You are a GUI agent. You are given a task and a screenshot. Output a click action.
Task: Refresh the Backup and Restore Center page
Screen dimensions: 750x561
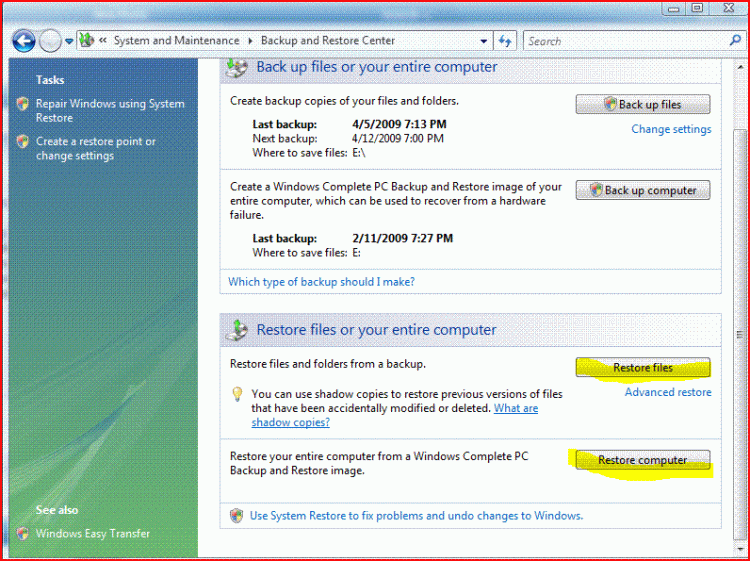point(505,42)
